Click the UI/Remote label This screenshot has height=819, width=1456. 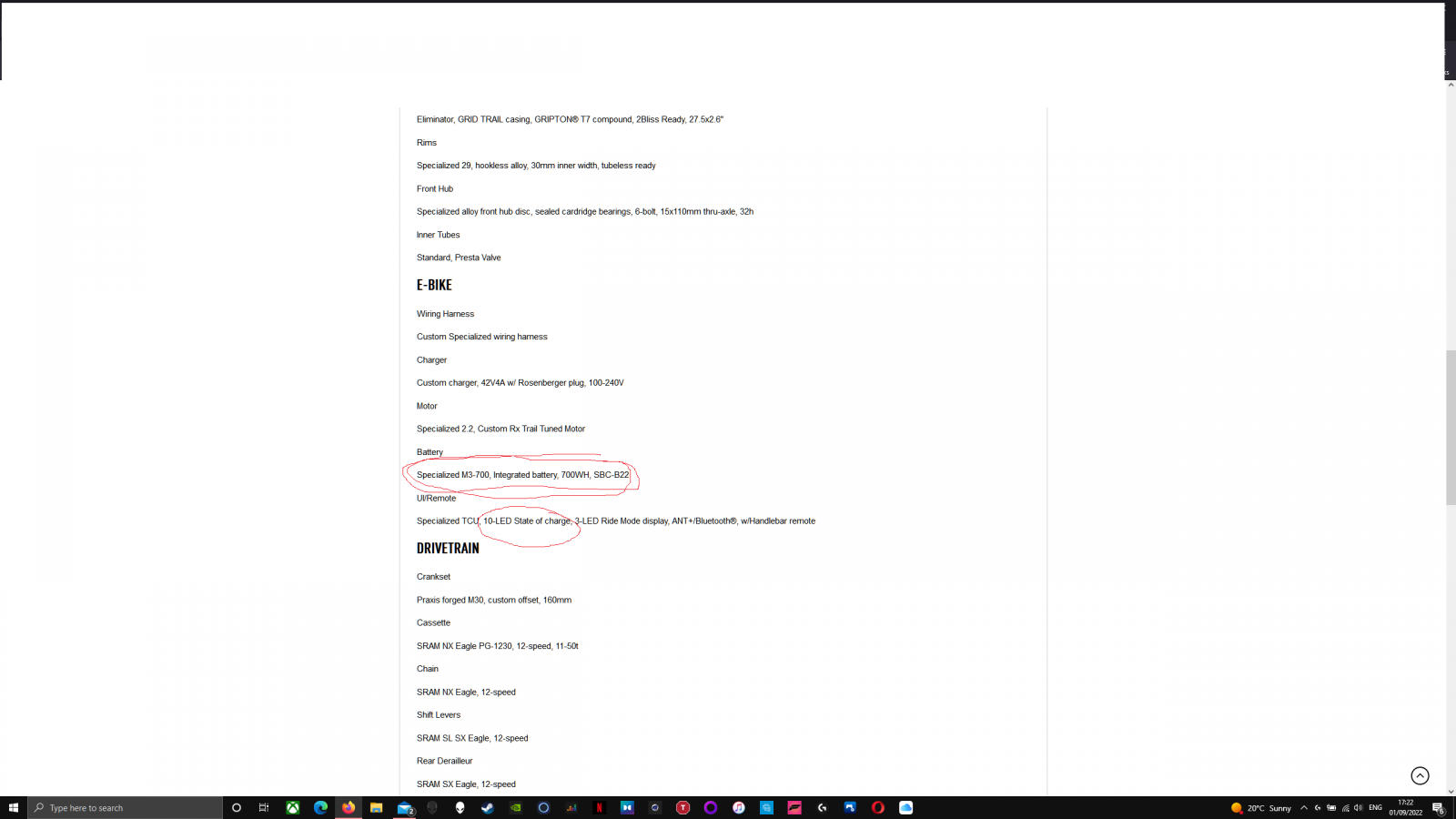(436, 498)
